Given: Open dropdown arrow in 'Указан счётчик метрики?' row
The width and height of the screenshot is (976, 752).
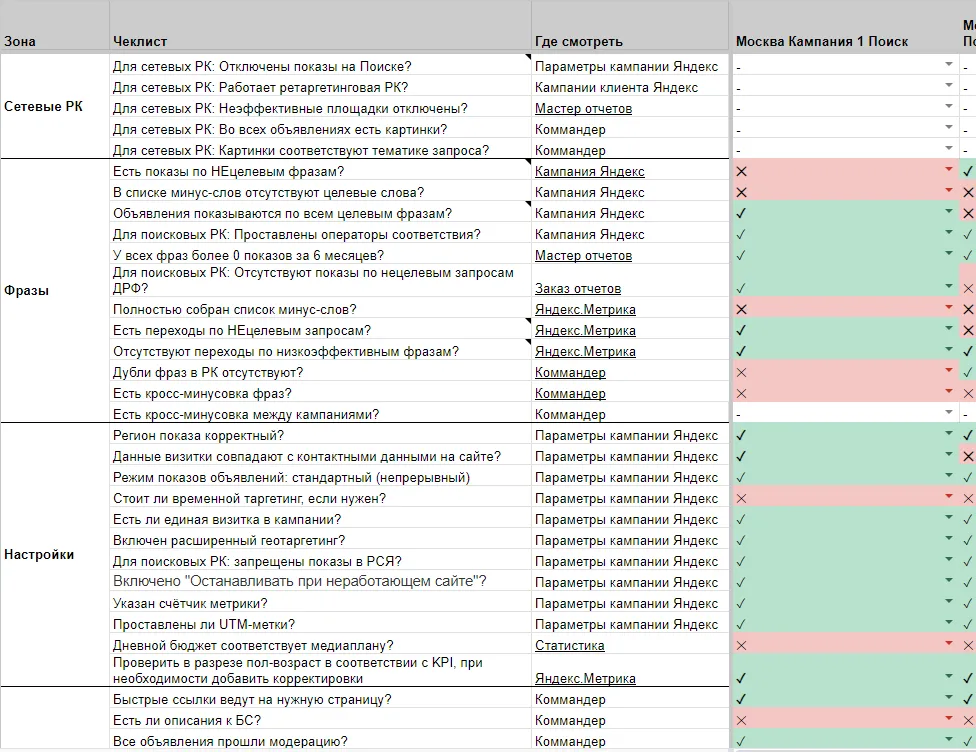Looking at the screenshot, I should coord(949,601).
